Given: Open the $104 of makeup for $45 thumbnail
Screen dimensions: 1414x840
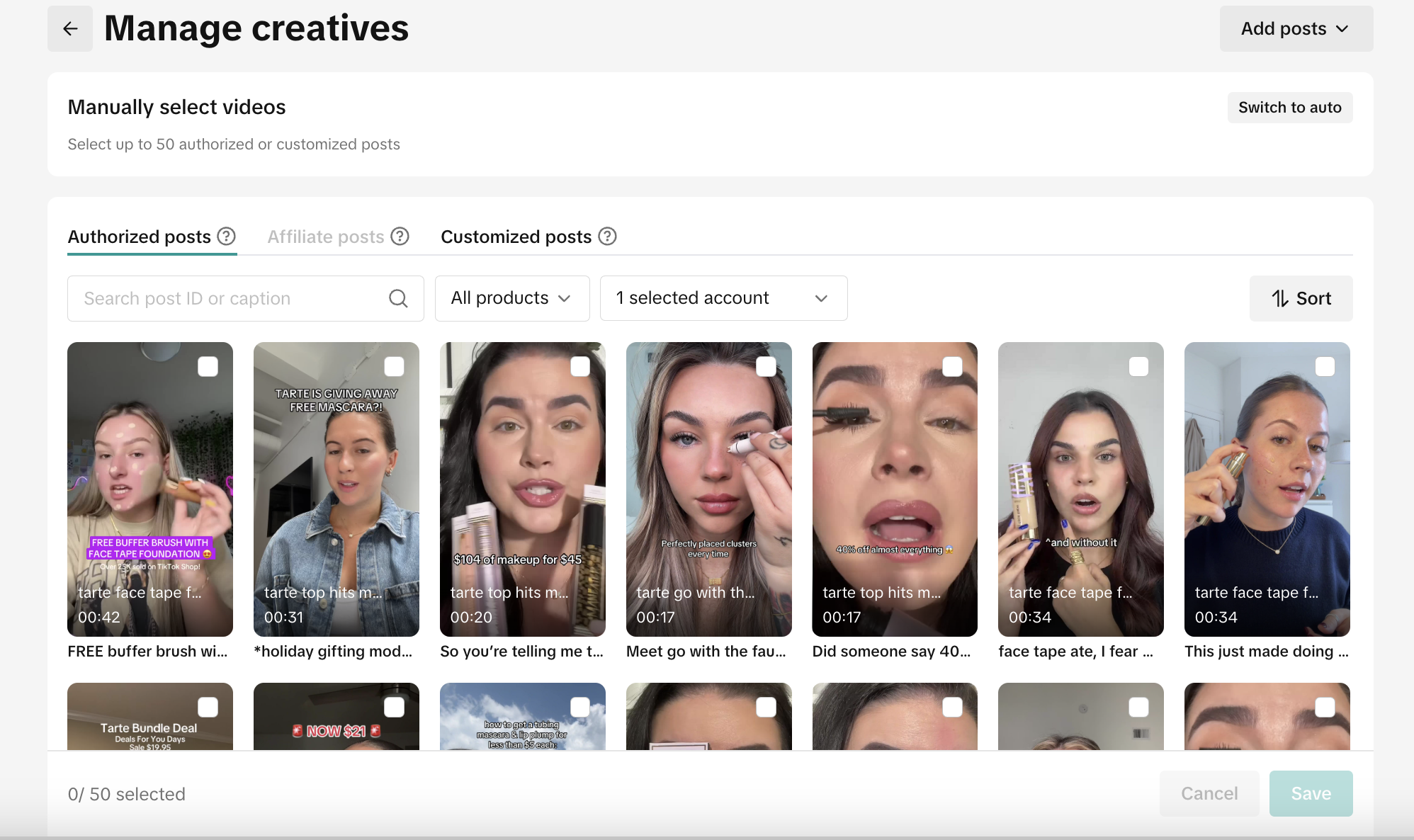Looking at the screenshot, I should pos(522,489).
